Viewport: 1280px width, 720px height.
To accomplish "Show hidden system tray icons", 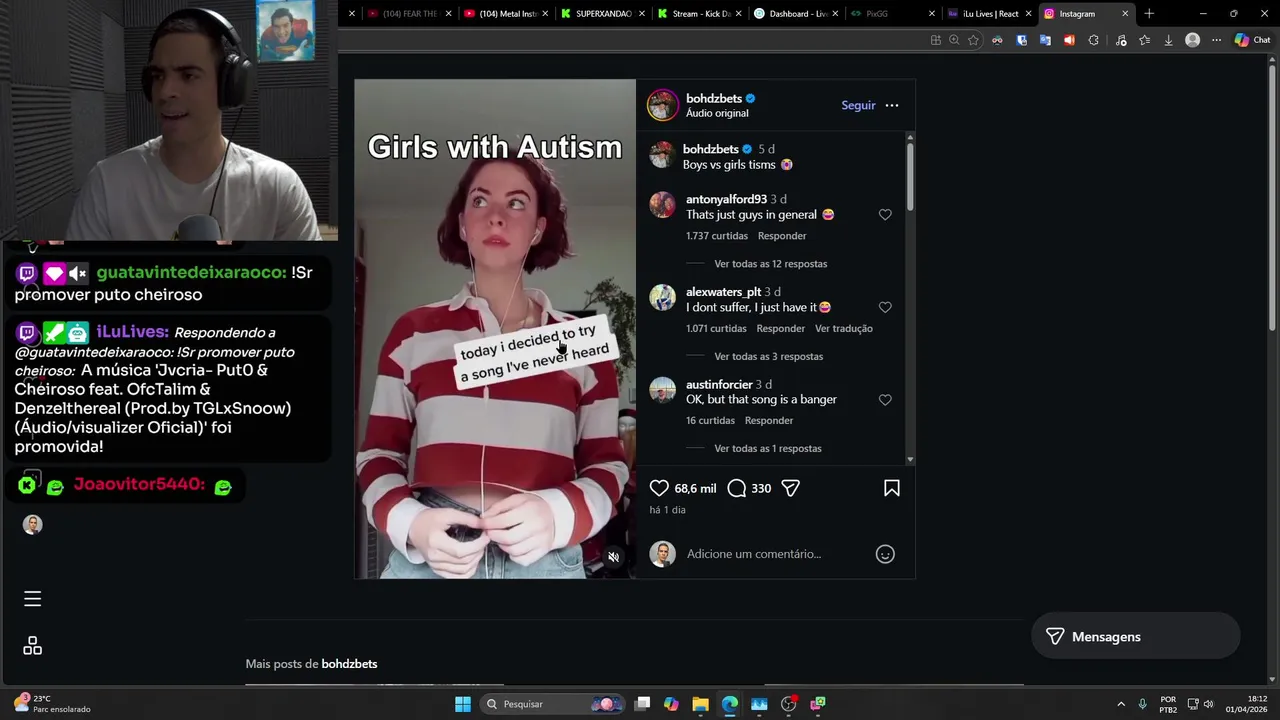I will [1121, 704].
